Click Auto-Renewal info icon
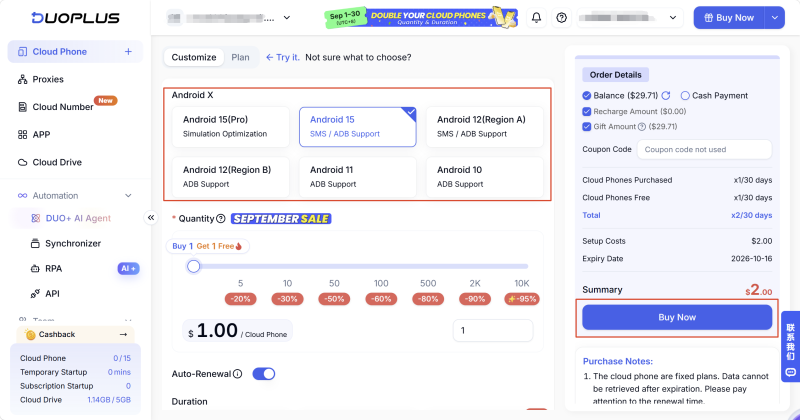Image resolution: width=800 pixels, height=420 pixels. click(237, 374)
